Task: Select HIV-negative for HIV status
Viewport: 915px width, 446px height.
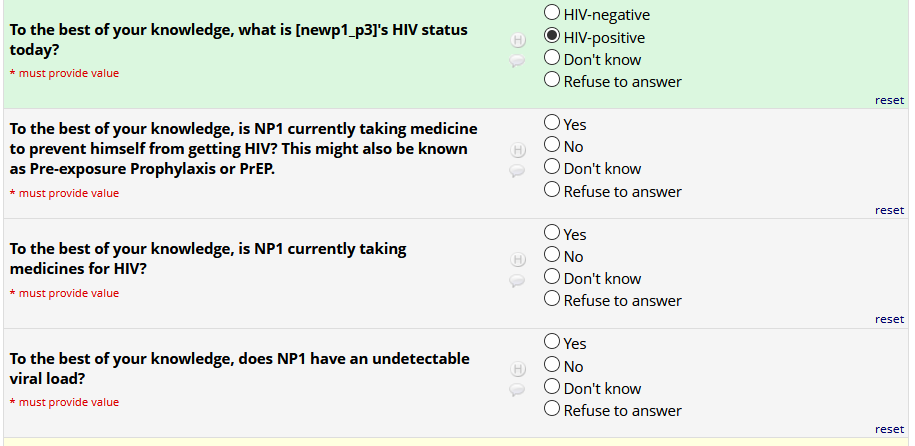Action: click(552, 14)
